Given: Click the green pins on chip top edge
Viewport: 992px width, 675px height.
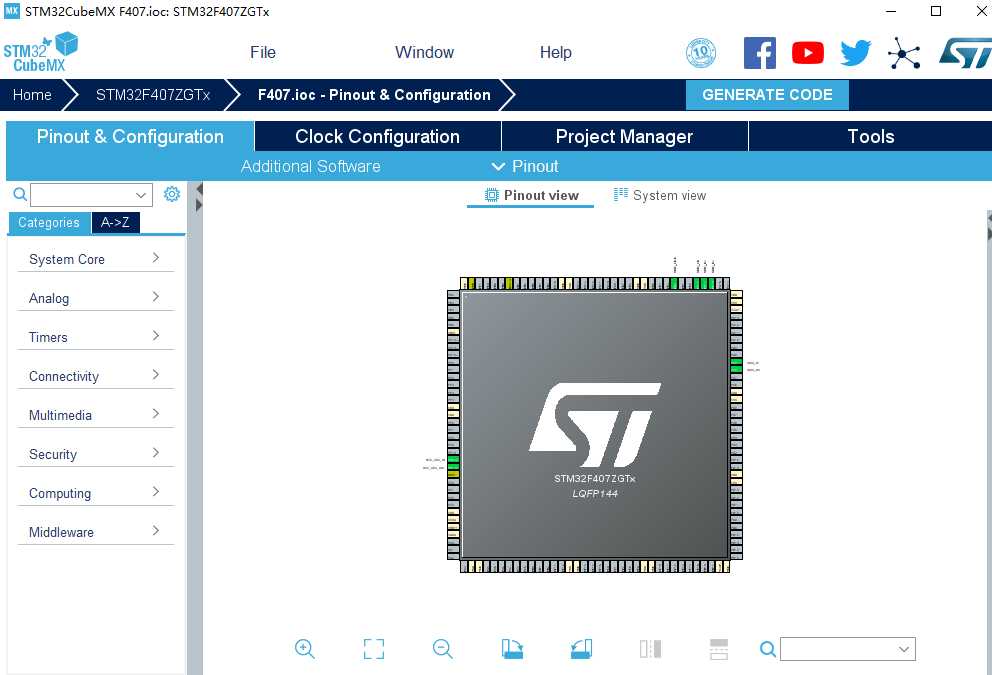Looking at the screenshot, I should tap(704, 283).
